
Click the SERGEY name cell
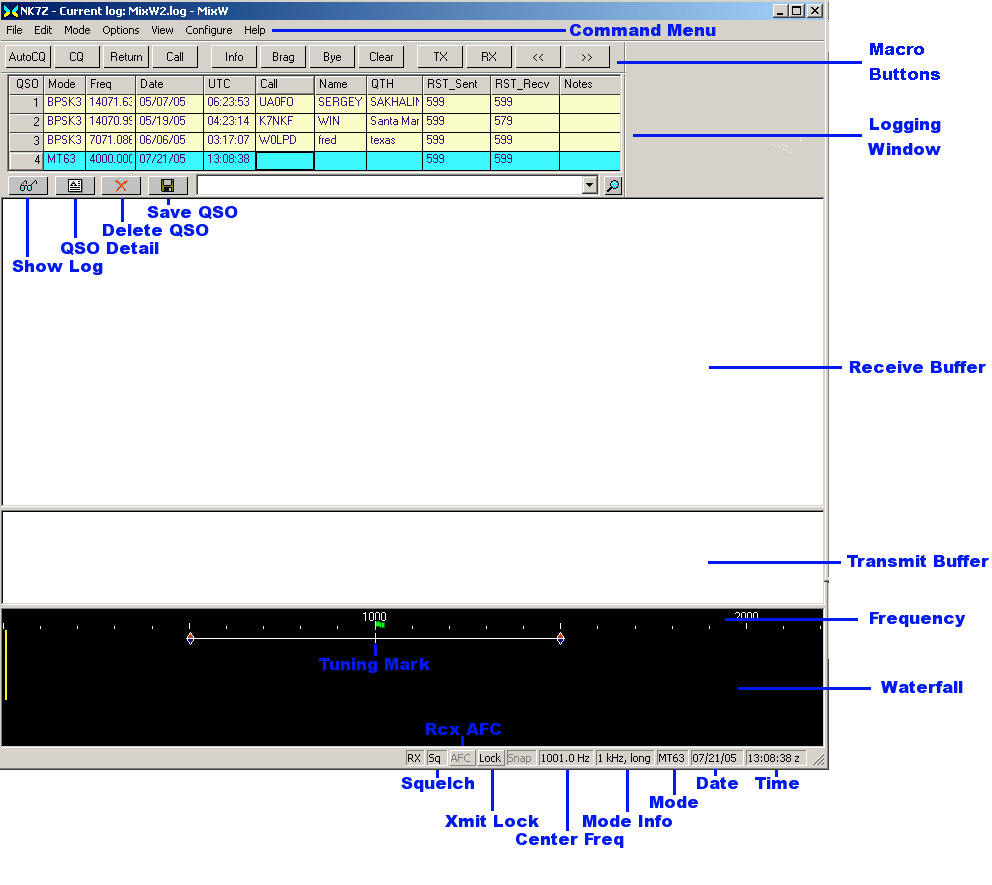click(x=340, y=102)
